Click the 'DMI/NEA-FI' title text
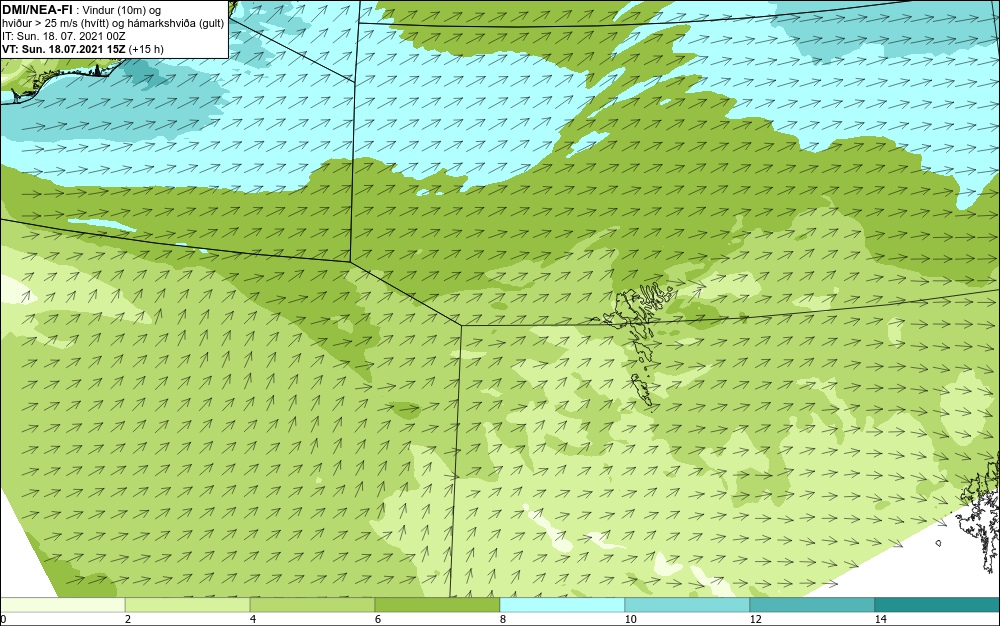This screenshot has height=626, width=1000. (37, 9)
